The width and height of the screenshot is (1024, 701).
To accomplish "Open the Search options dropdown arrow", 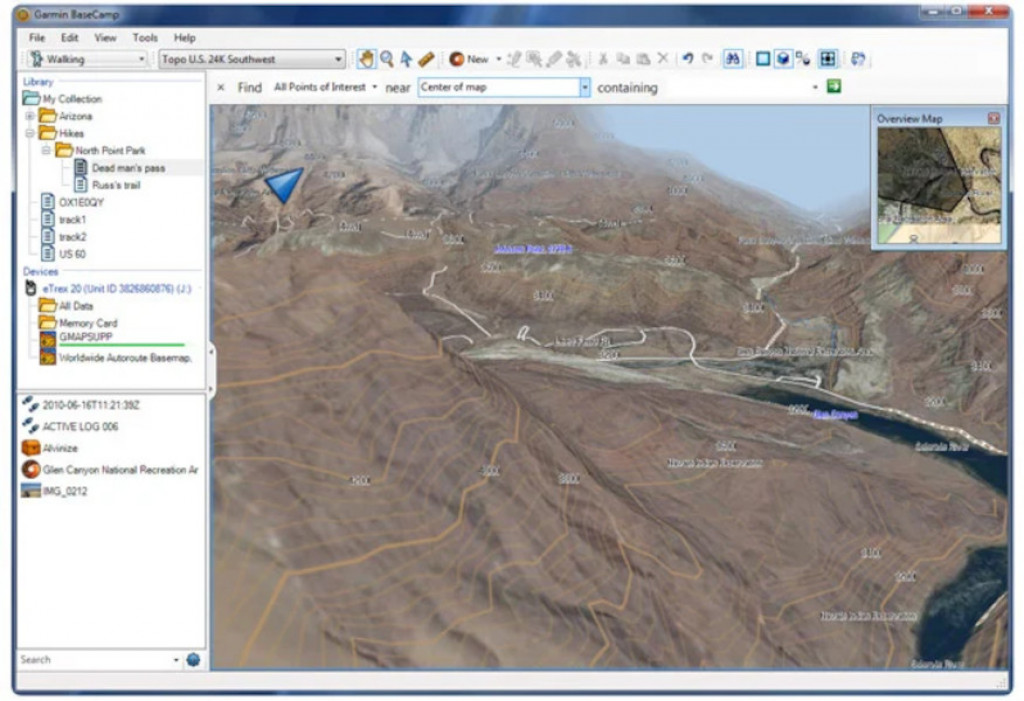I will pos(176,660).
